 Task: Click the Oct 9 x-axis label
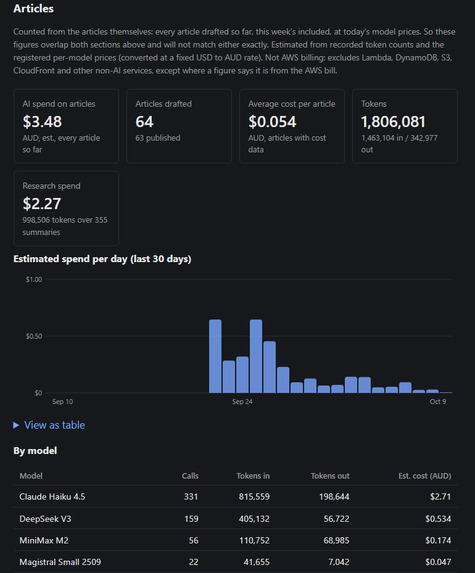coord(438,402)
